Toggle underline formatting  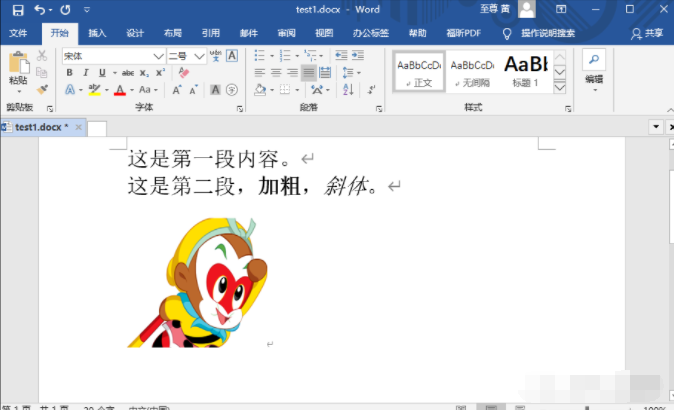pyautogui.click(x=102, y=73)
